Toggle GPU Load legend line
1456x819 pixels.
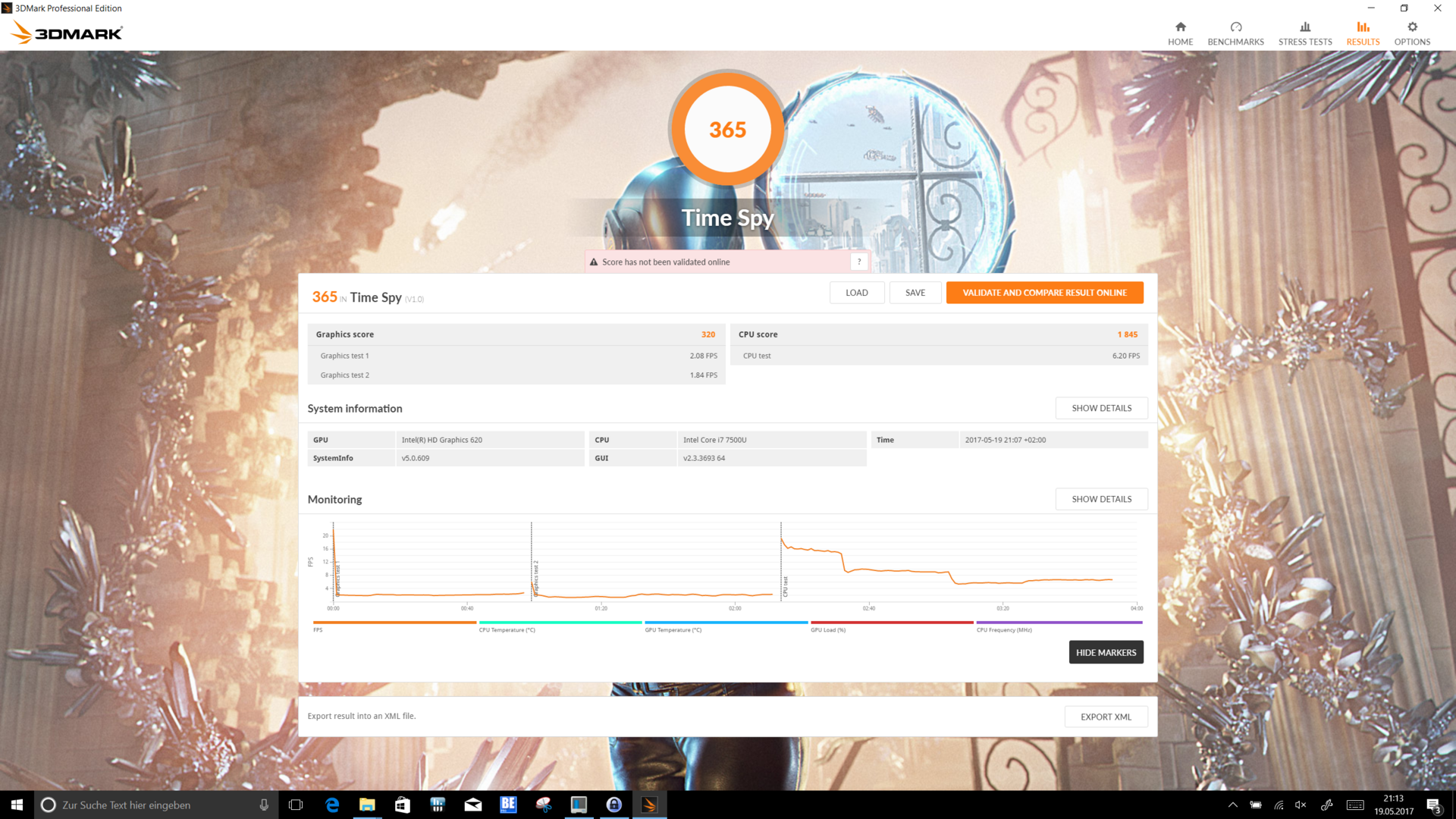[x=892, y=623]
